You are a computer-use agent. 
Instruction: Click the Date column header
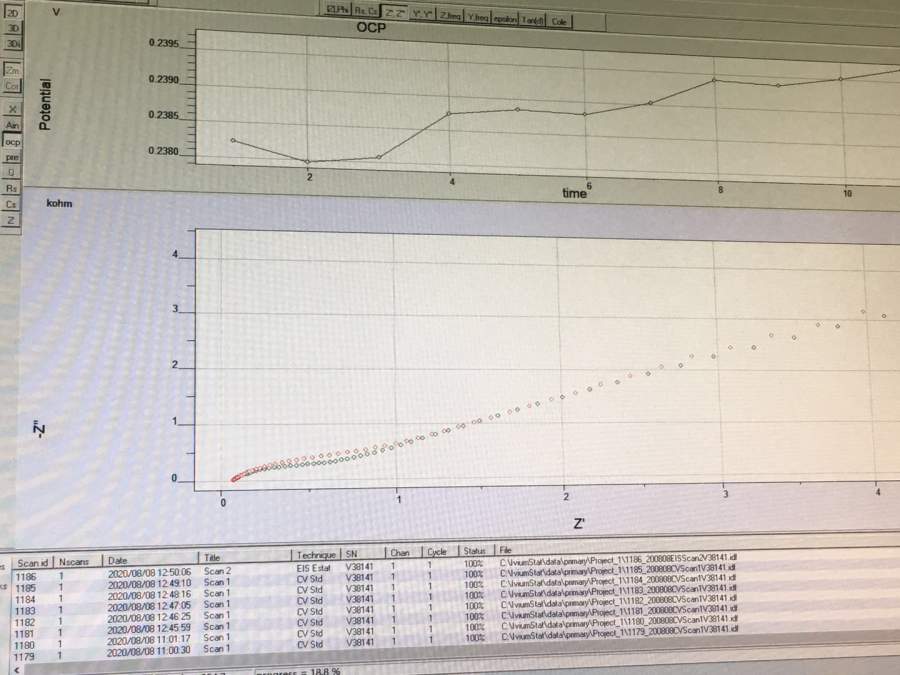118,560
